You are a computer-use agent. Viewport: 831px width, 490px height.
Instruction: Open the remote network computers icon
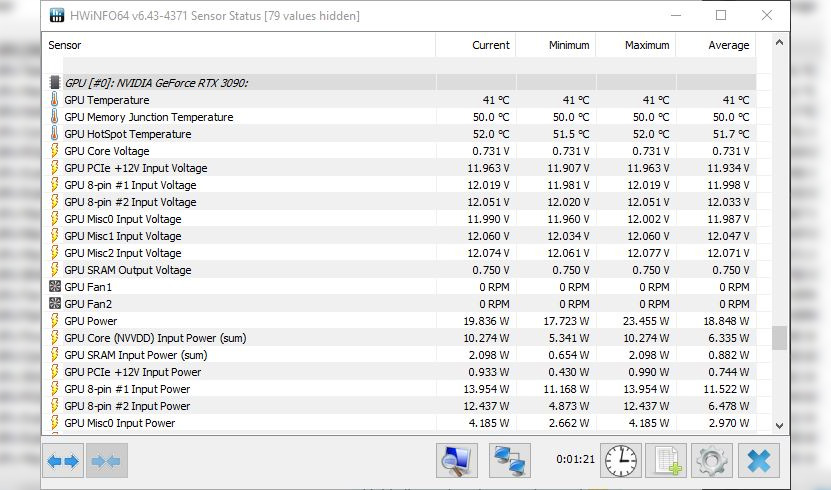[509, 460]
